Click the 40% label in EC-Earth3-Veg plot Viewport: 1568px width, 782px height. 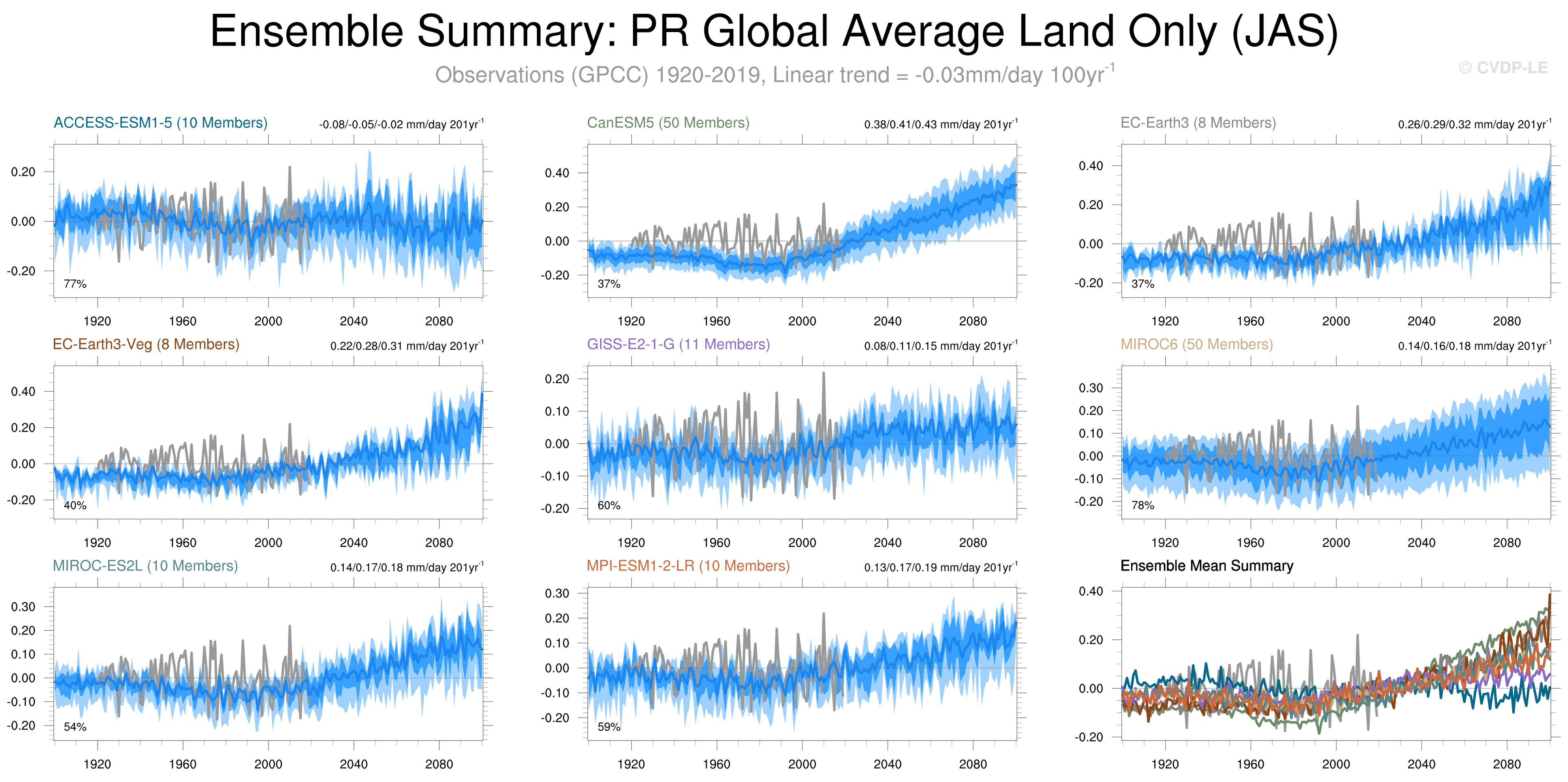click(x=75, y=506)
